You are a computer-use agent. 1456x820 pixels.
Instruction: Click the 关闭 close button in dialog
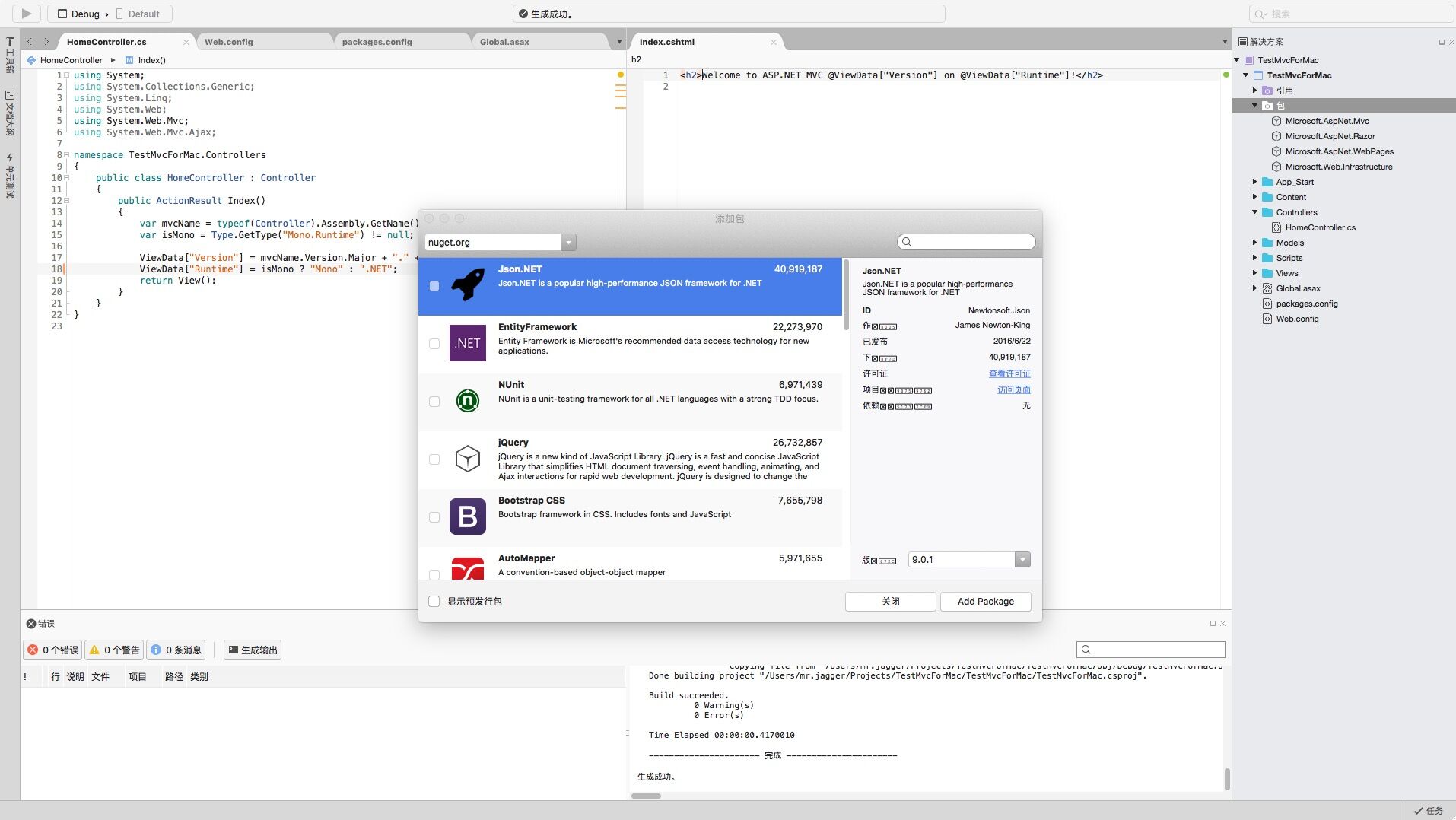click(890, 601)
